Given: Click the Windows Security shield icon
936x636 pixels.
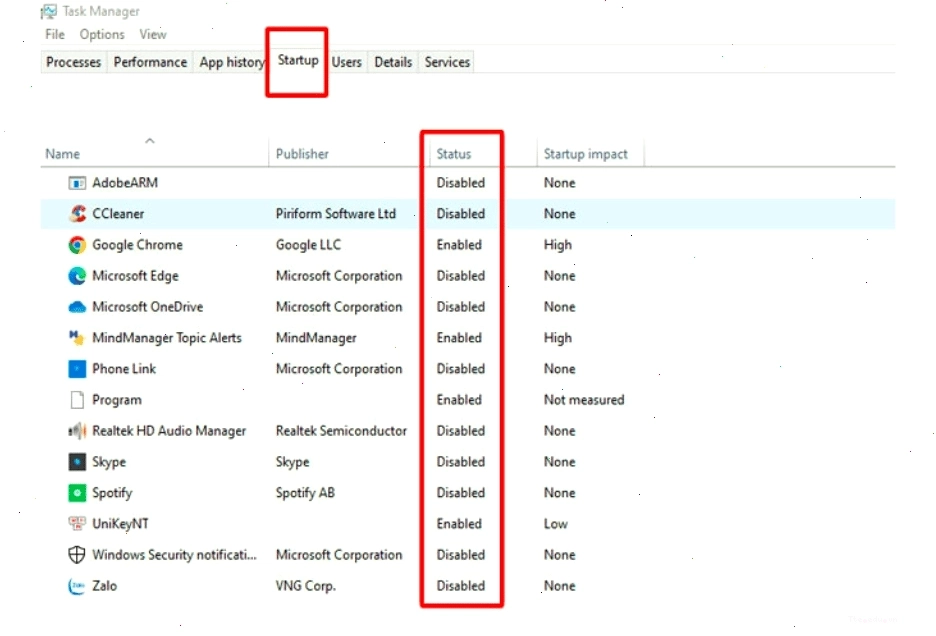Looking at the screenshot, I should click(77, 555).
